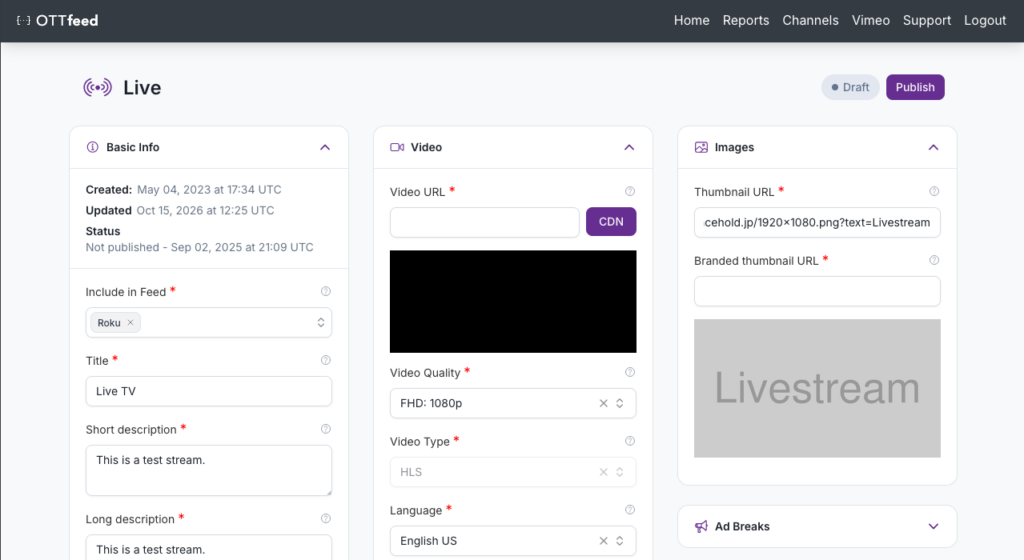Image resolution: width=1024 pixels, height=560 pixels.
Task: Open help for Long description
Action: click(326, 518)
